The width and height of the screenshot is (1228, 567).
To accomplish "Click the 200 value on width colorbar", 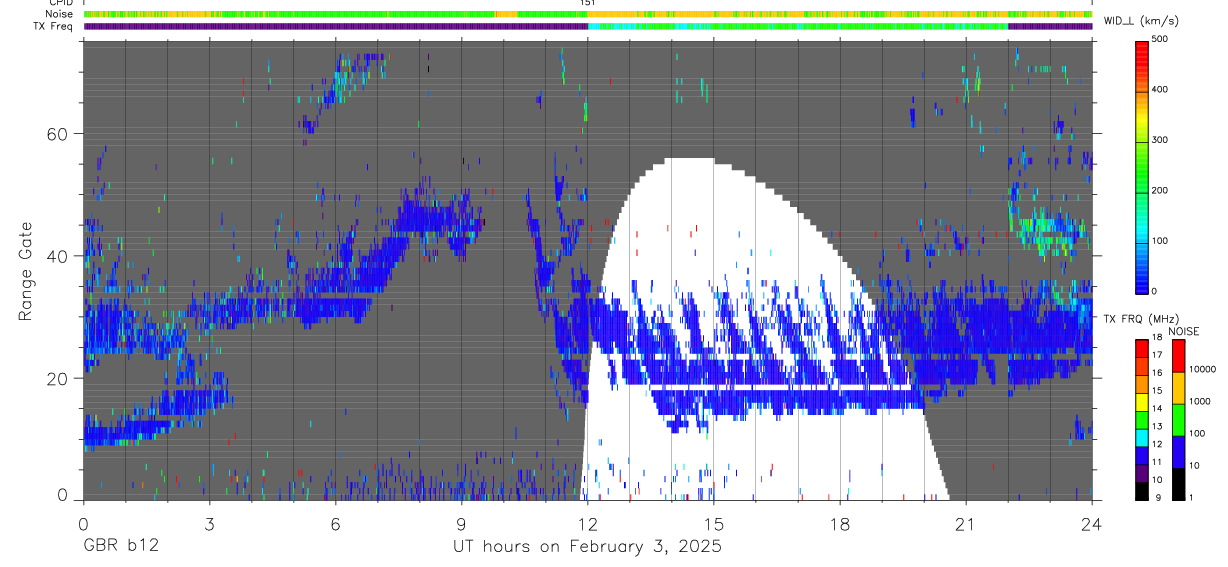I will click(x=1160, y=190).
